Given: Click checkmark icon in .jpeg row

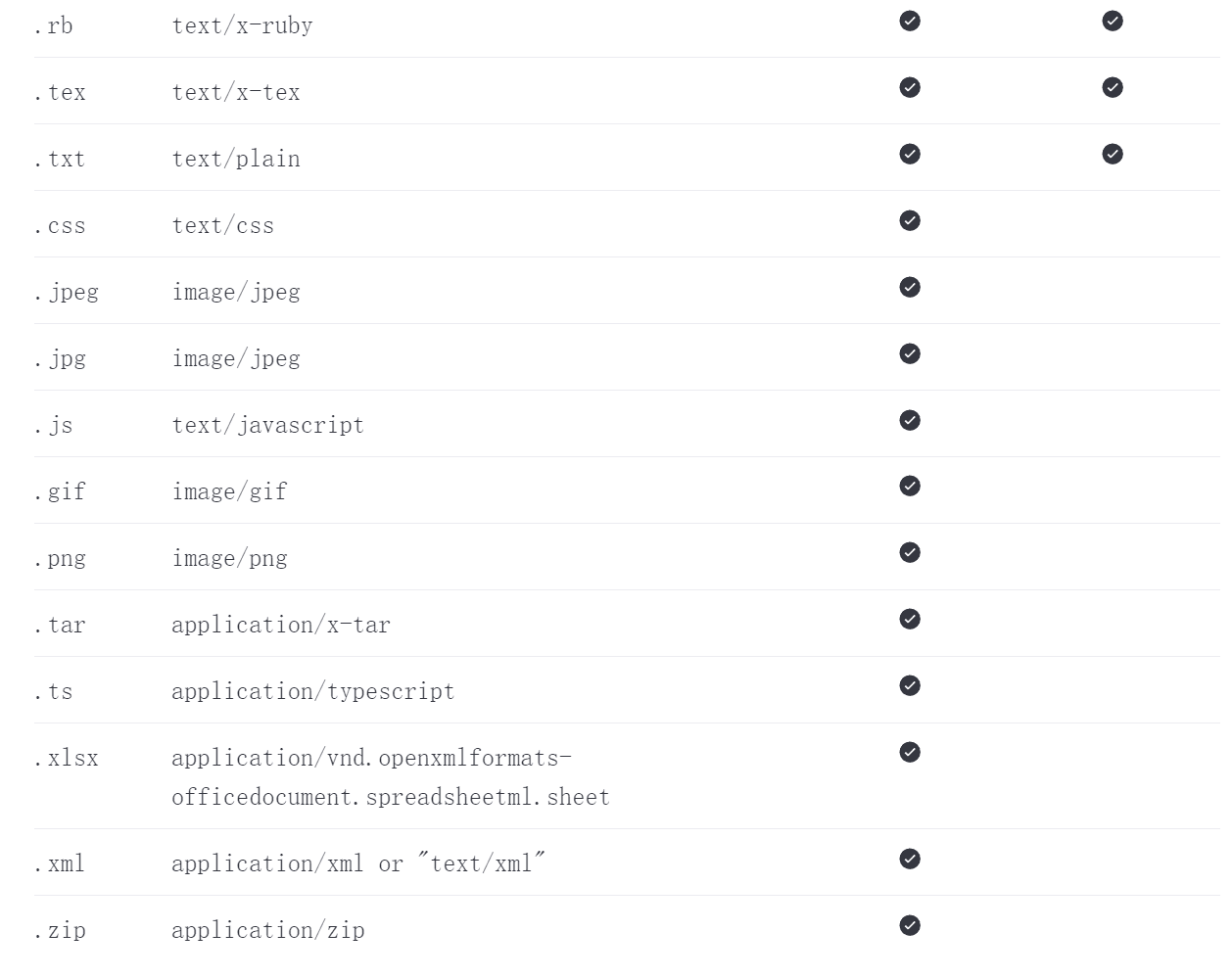Looking at the screenshot, I should (910, 287).
